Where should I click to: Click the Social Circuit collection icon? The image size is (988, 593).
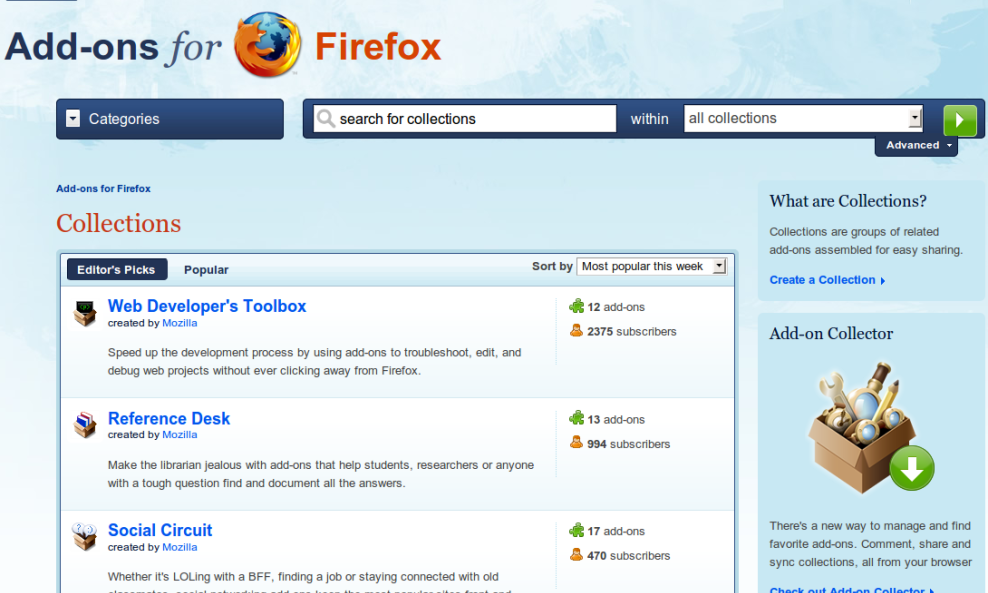click(x=84, y=536)
